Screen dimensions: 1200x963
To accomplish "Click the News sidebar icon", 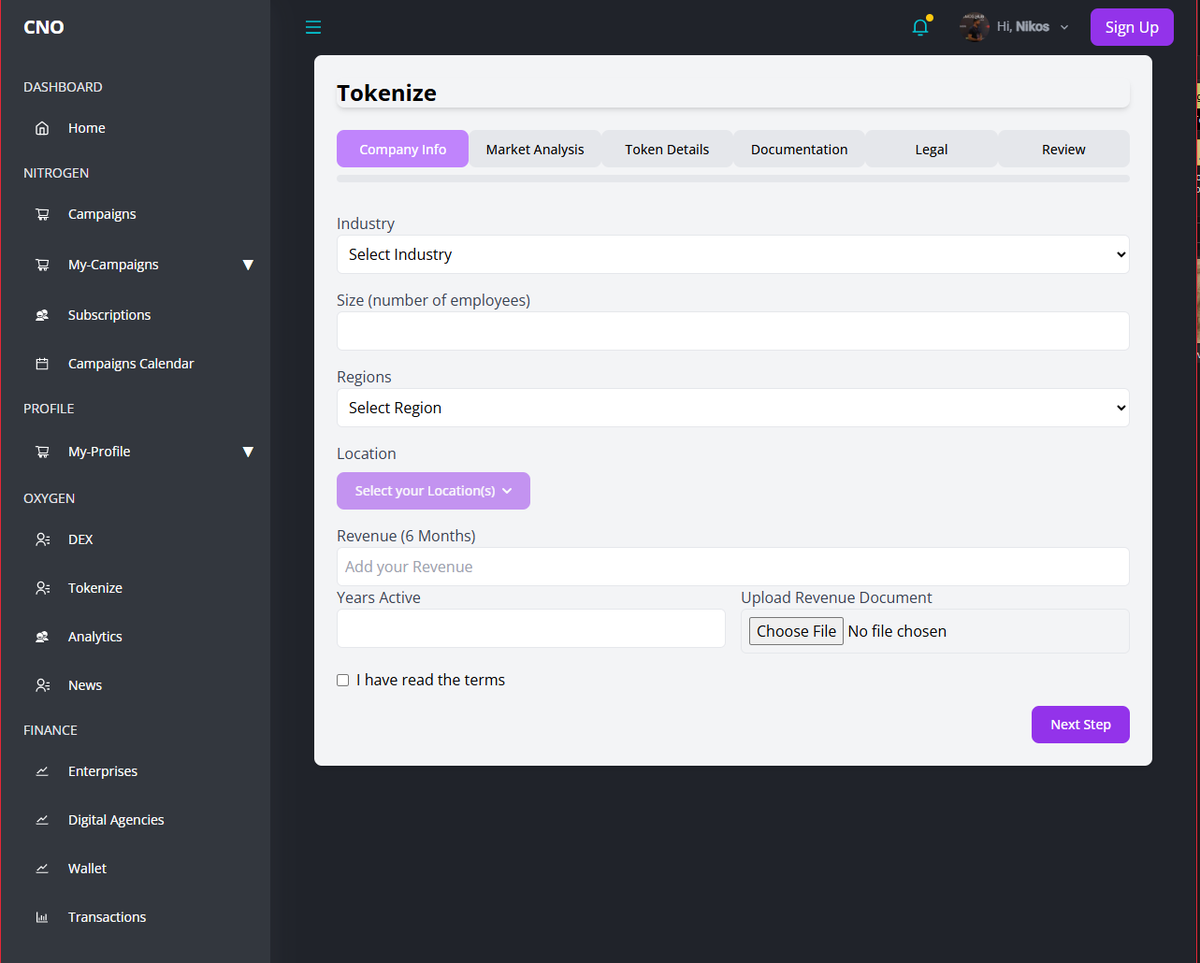I will pos(42,686).
